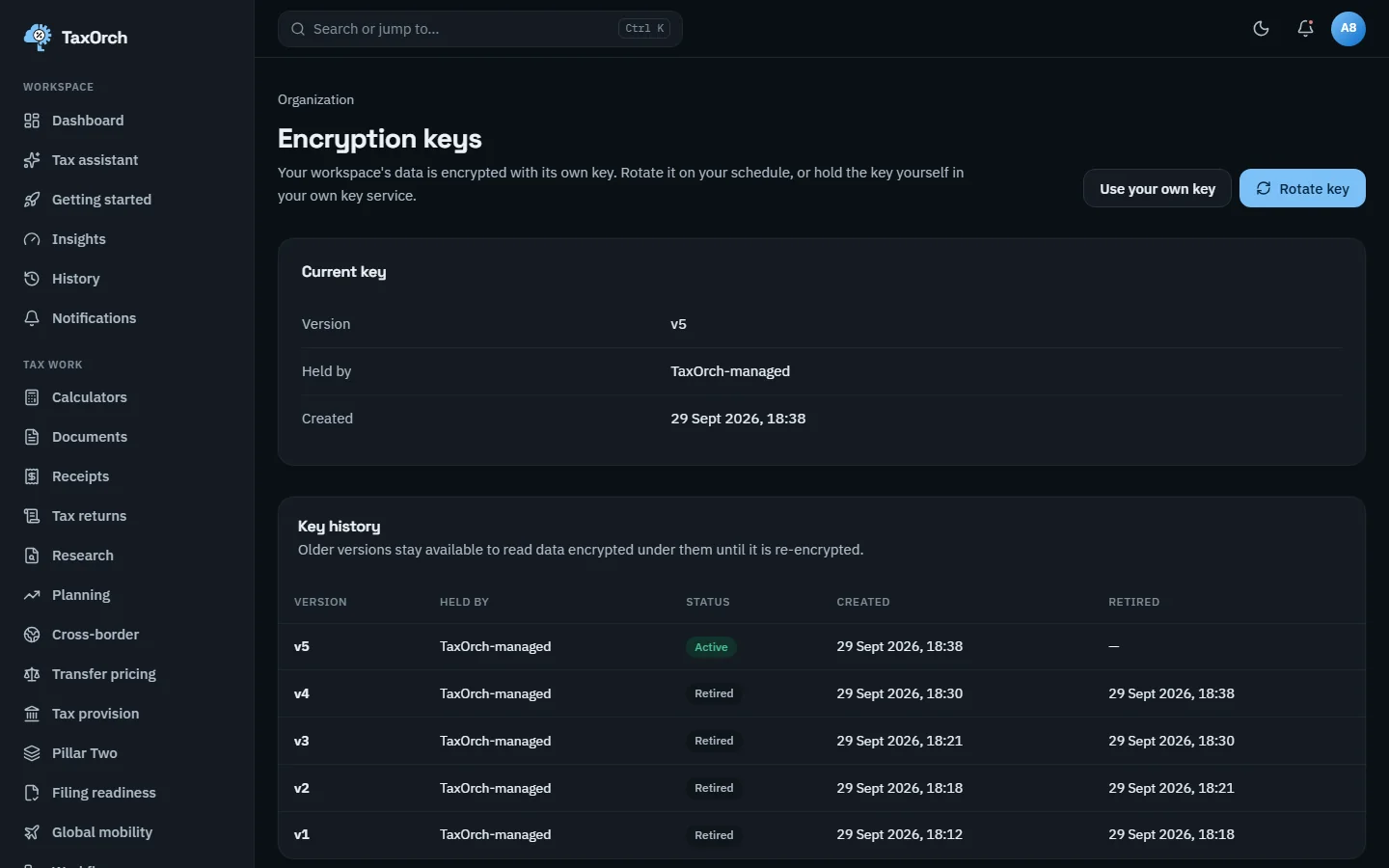Click the Receipts icon in sidebar
The image size is (1389, 868).
coord(32,476)
